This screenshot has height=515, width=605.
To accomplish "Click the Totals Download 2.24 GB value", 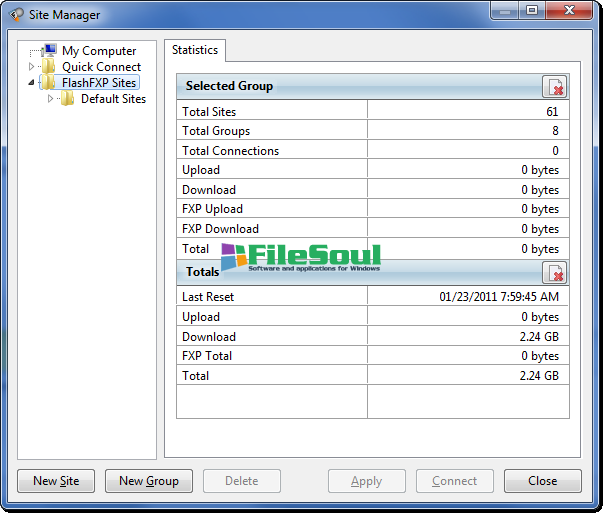I will pos(538,337).
